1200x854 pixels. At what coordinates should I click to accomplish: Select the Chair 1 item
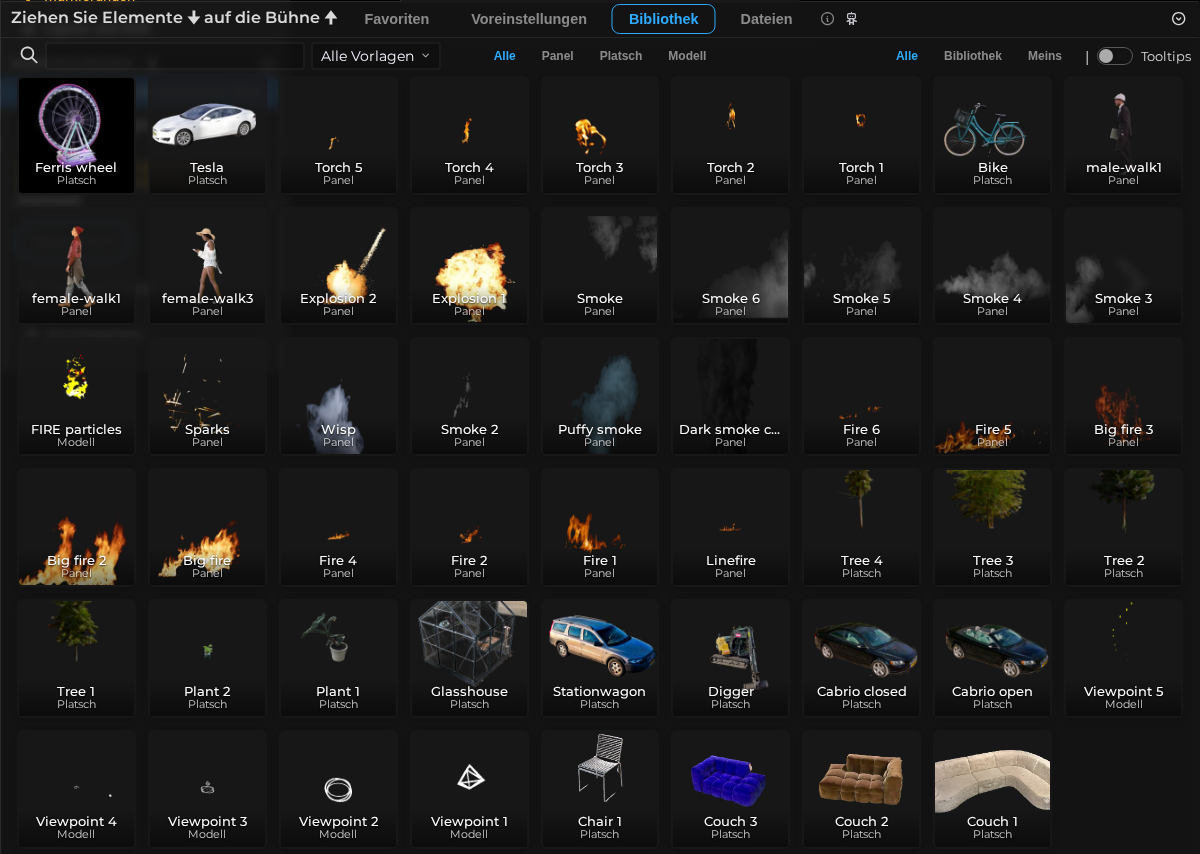(x=600, y=789)
